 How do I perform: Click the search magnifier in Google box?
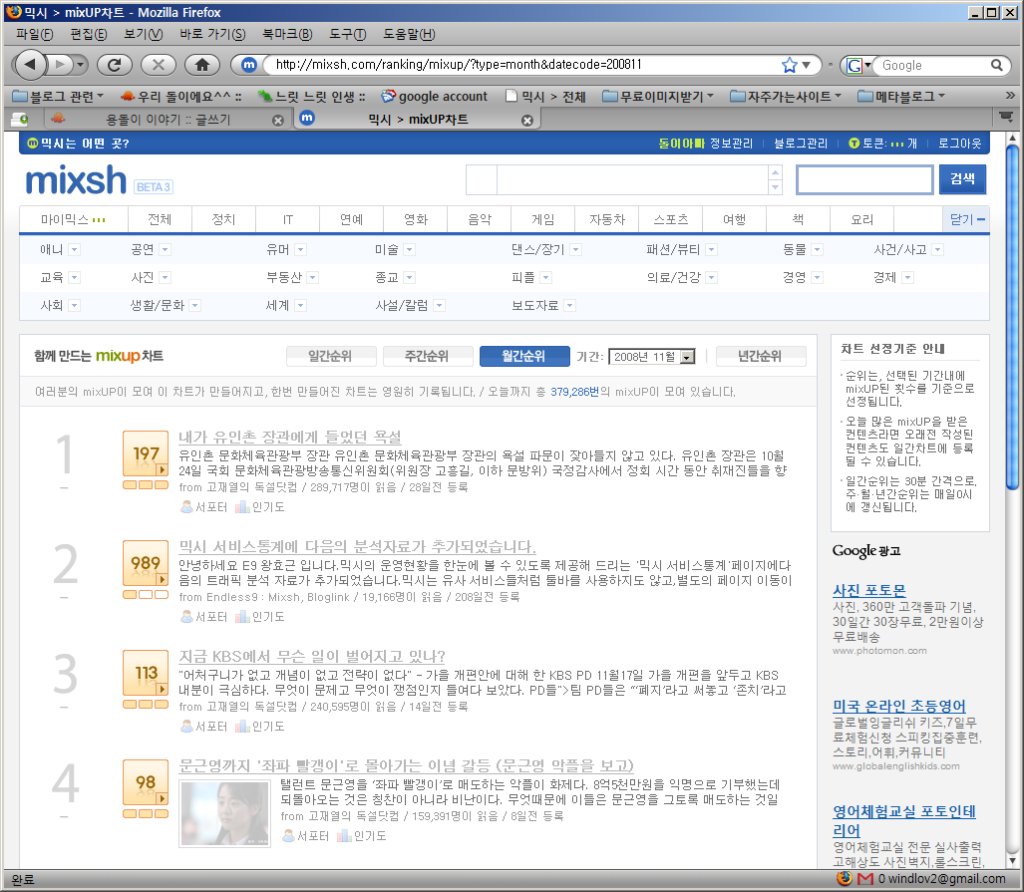[x=996, y=65]
